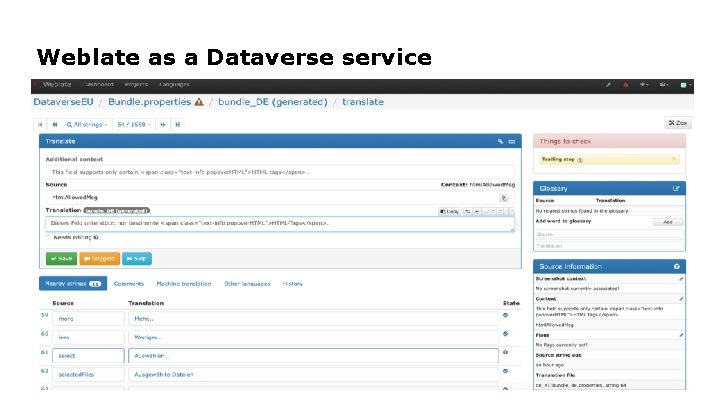The width and height of the screenshot is (720, 405).
Task: Open the navbar dropdown next to the user avatar
Action: click(664, 85)
